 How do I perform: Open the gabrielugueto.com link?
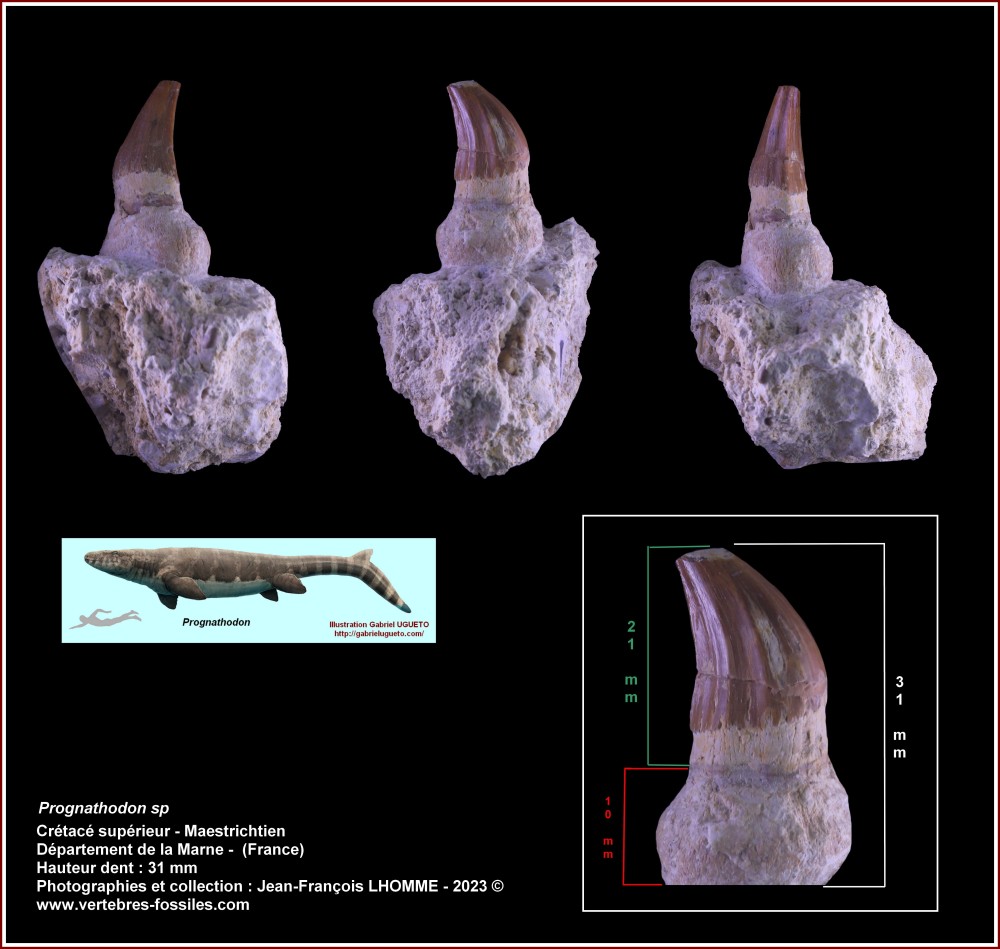coord(379,633)
